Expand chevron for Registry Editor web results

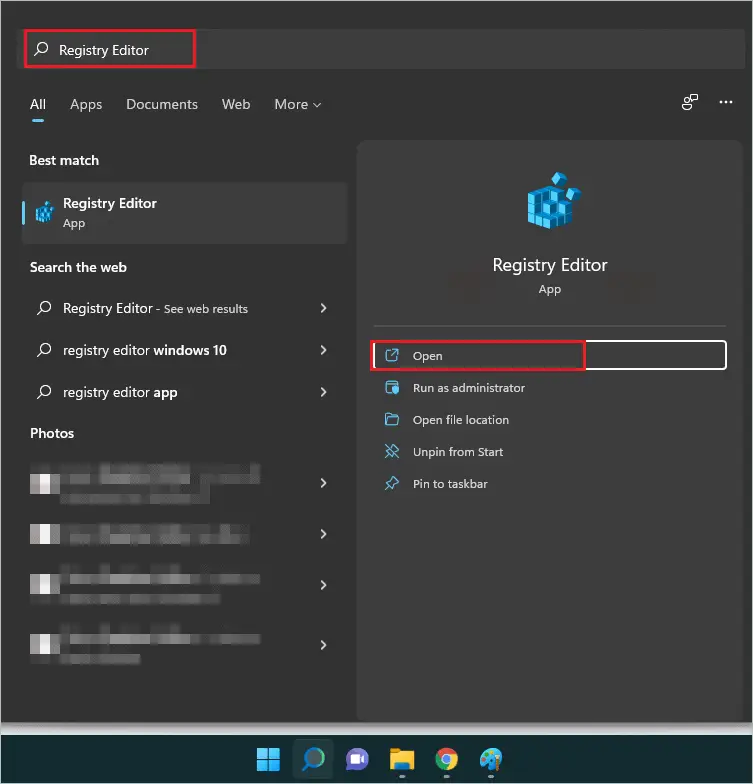[x=324, y=308]
